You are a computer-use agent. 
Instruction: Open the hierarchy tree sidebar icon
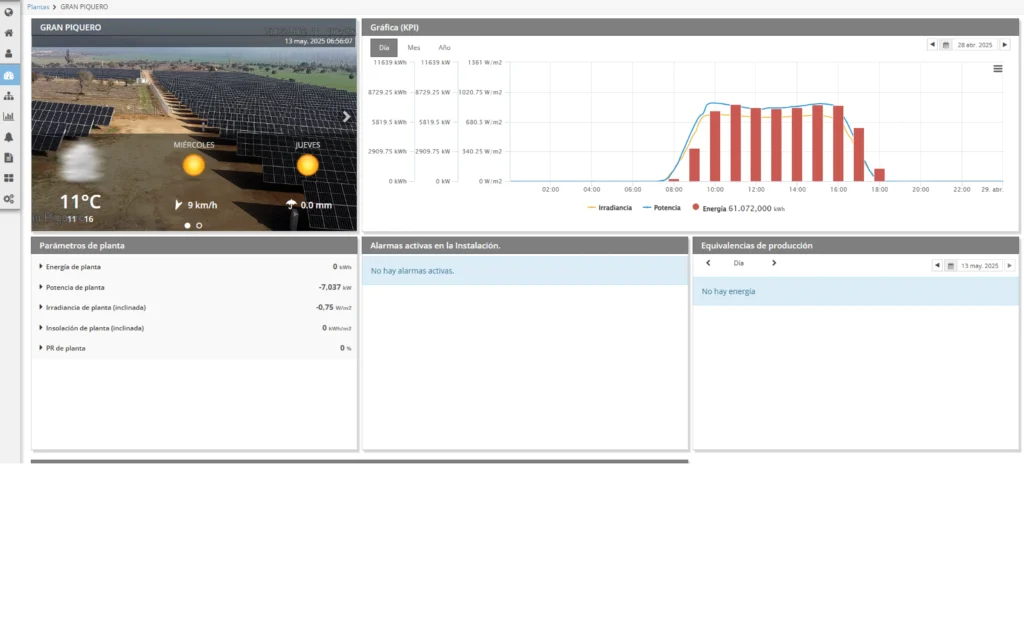click(x=9, y=96)
